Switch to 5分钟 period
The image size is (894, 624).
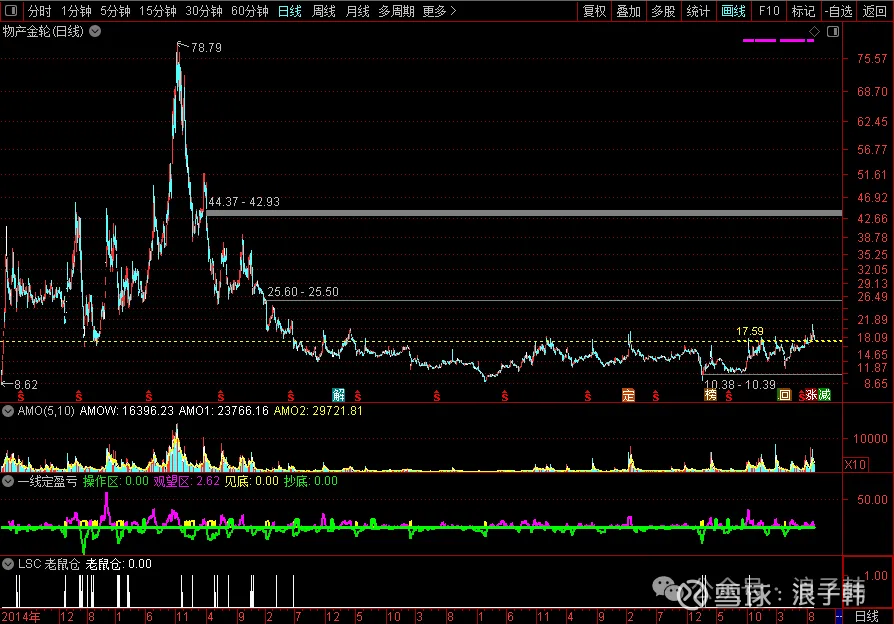click(x=115, y=11)
